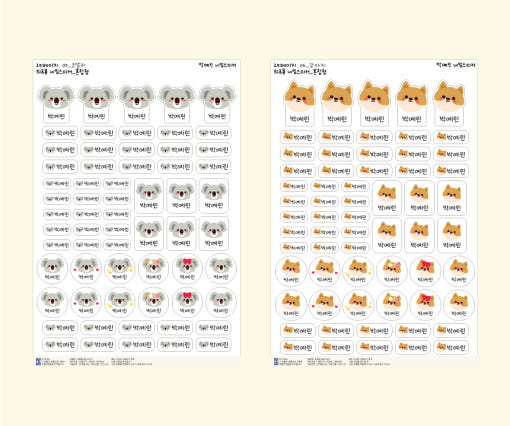Click the top-right name label on the fox sheet
Image resolution: width=510 pixels, height=426 pixels.
click(x=456, y=65)
